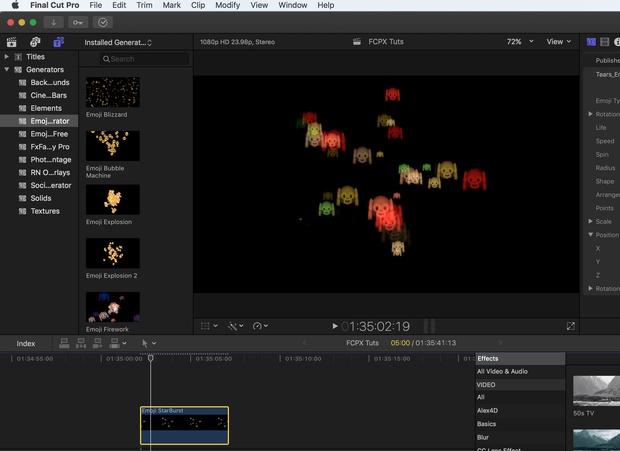Select the Emoji Explosion 2 thumbnail

[x=113, y=253]
